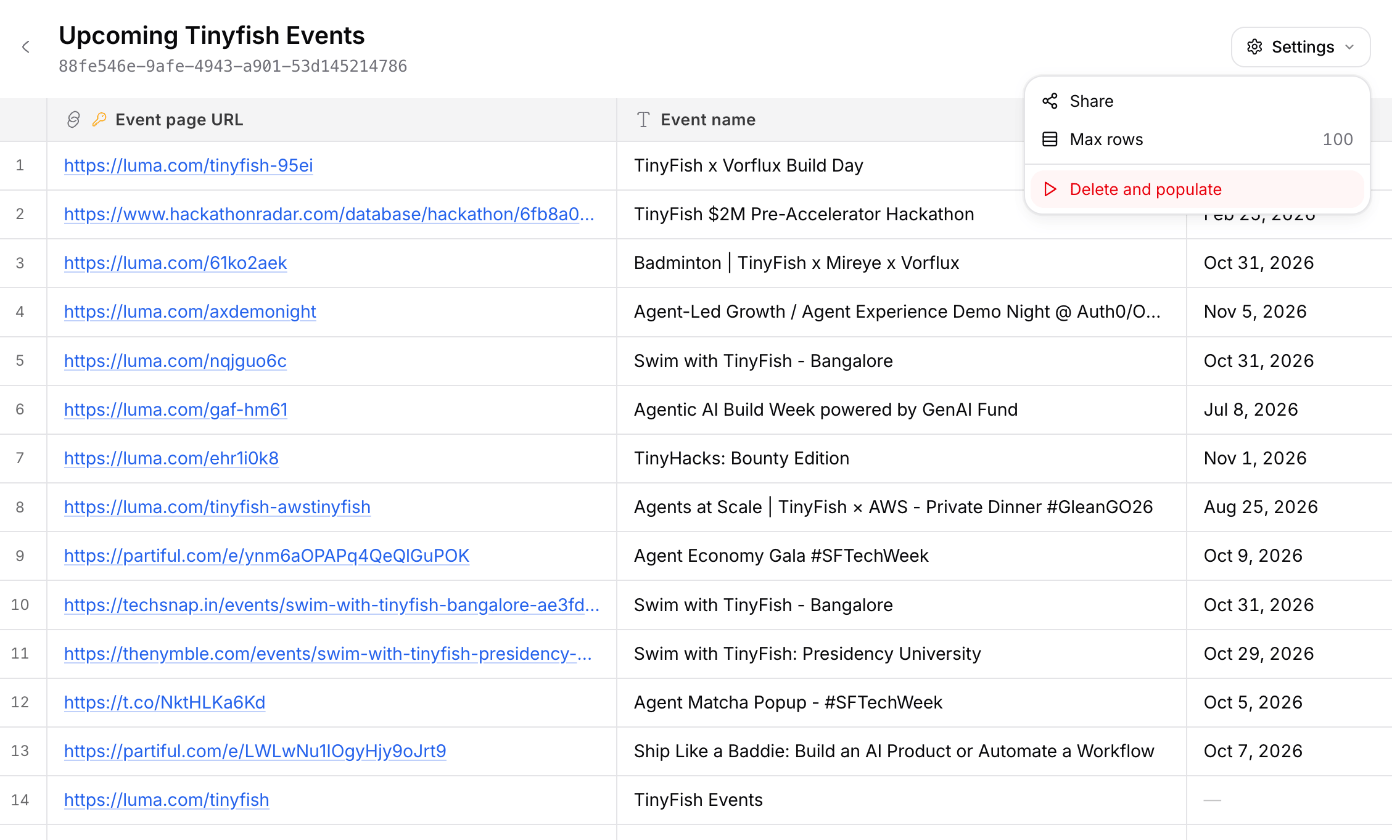Click the share icon in Settings menu
This screenshot has height=840, width=1392.
pos(1050,101)
